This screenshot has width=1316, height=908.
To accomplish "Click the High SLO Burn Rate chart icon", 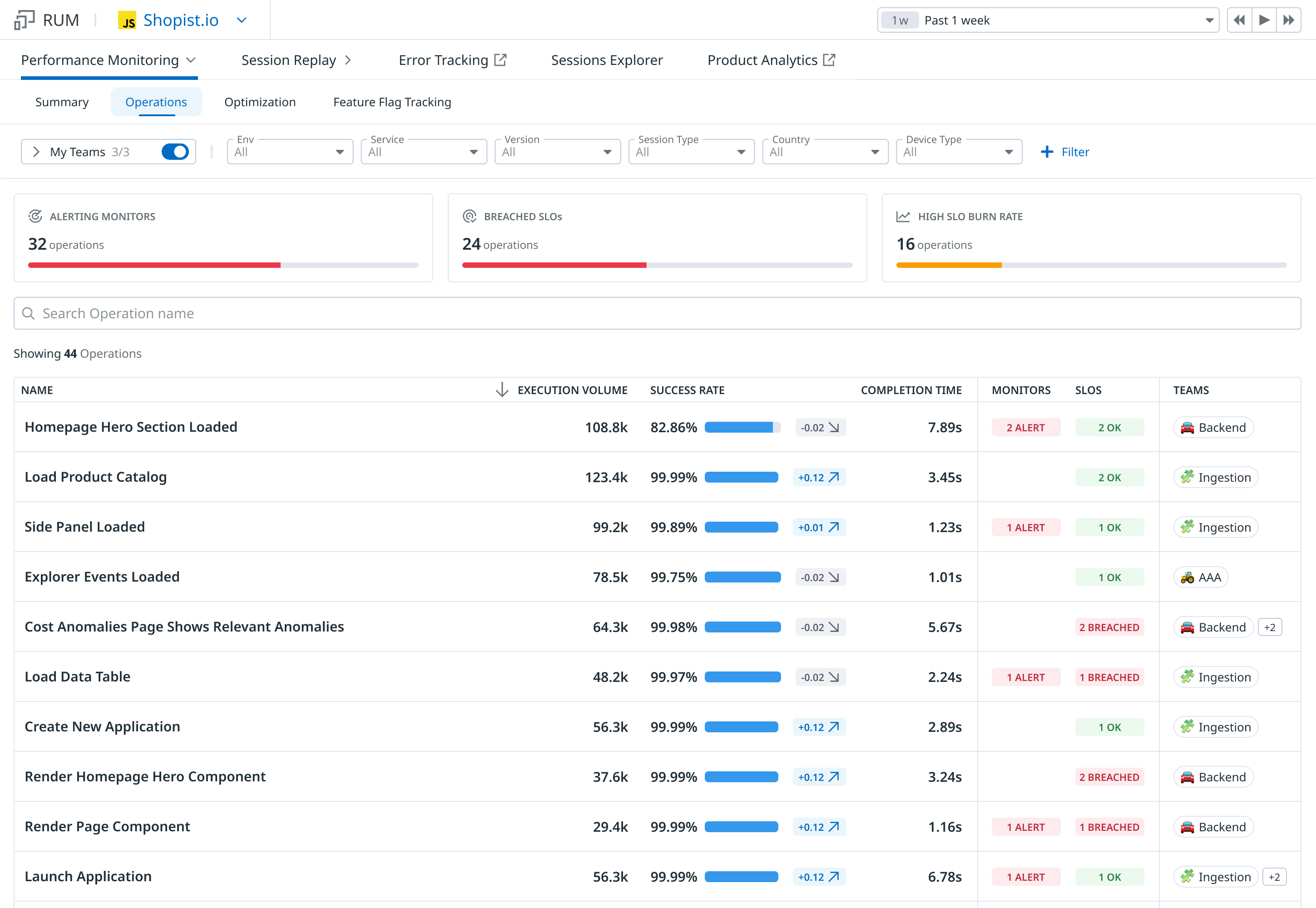I will click(903, 216).
